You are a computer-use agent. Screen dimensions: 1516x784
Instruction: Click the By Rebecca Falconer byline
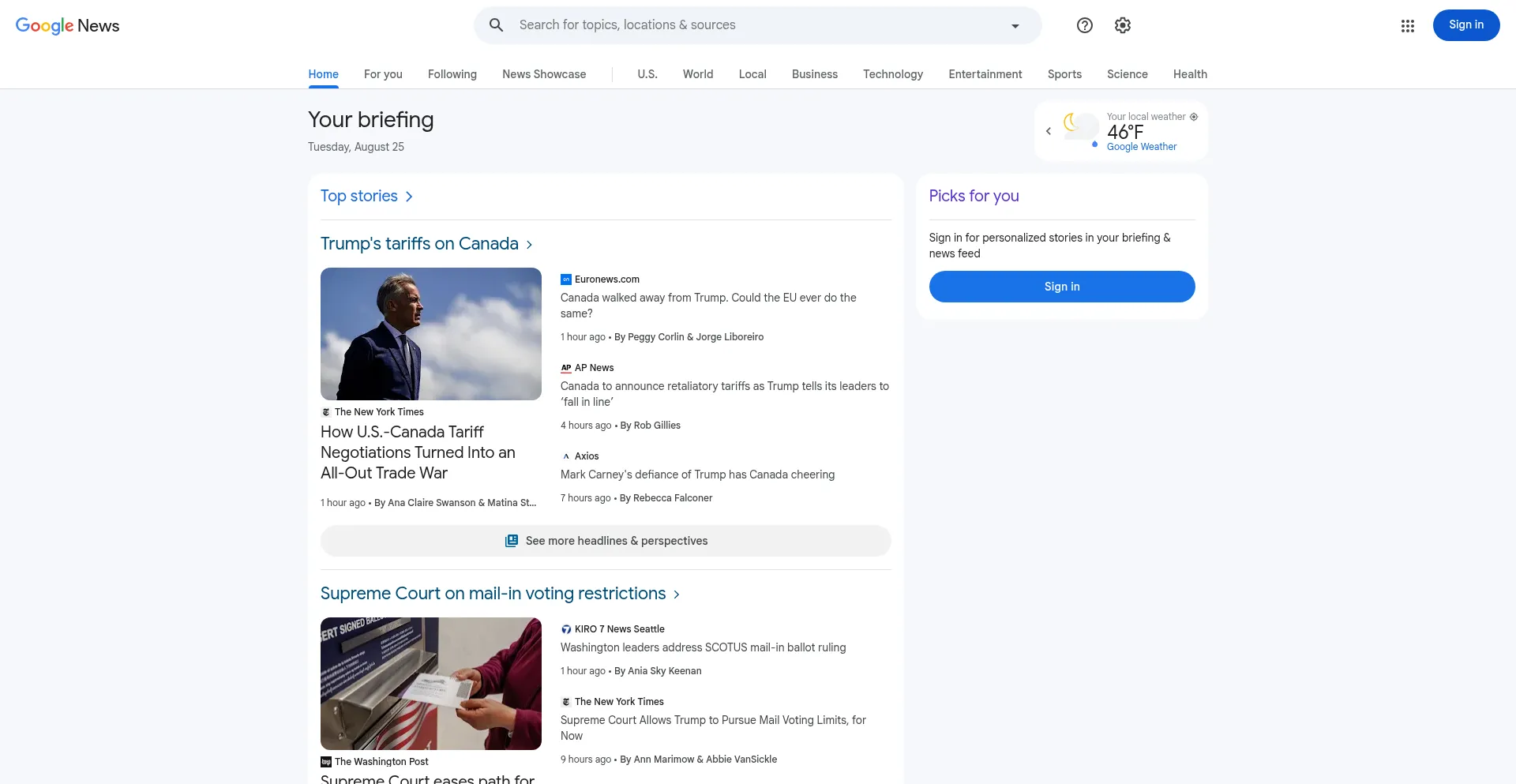pyautogui.click(x=666, y=498)
